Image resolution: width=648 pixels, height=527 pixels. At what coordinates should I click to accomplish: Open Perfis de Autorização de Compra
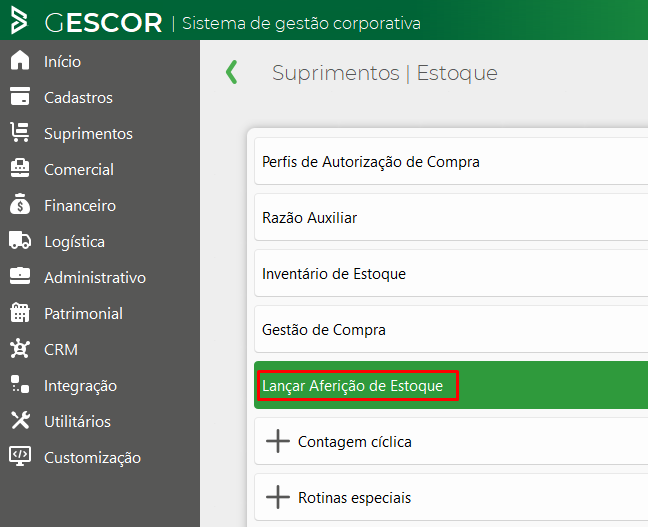(370, 161)
